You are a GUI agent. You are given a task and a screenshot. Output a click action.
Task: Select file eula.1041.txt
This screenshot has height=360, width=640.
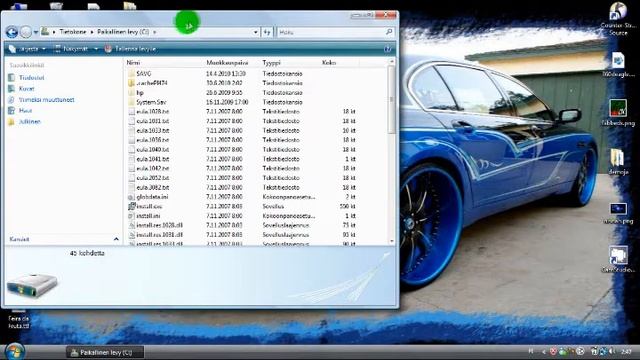coord(153,159)
